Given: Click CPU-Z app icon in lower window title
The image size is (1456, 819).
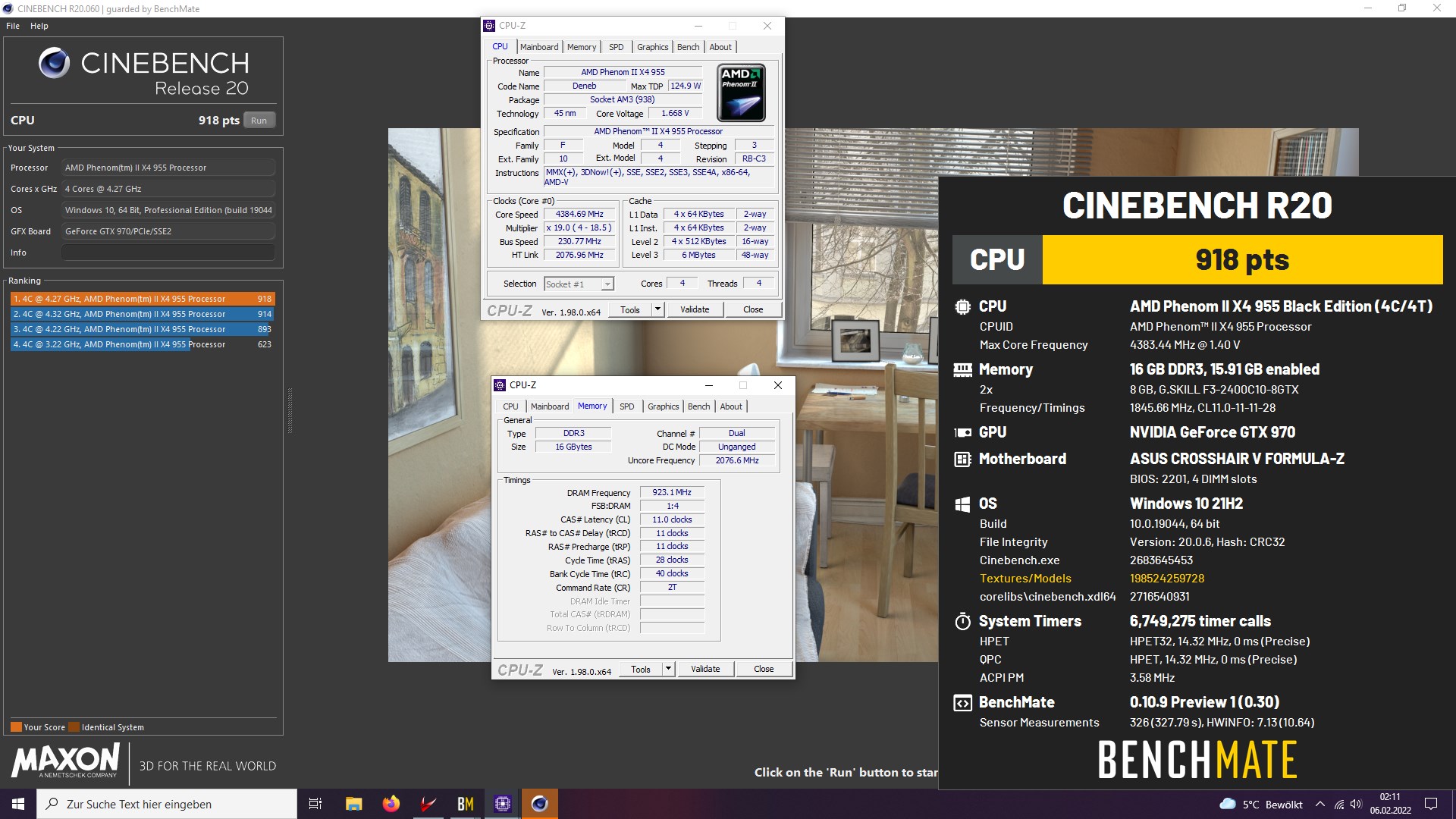Looking at the screenshot, I should tap(500, 385).
